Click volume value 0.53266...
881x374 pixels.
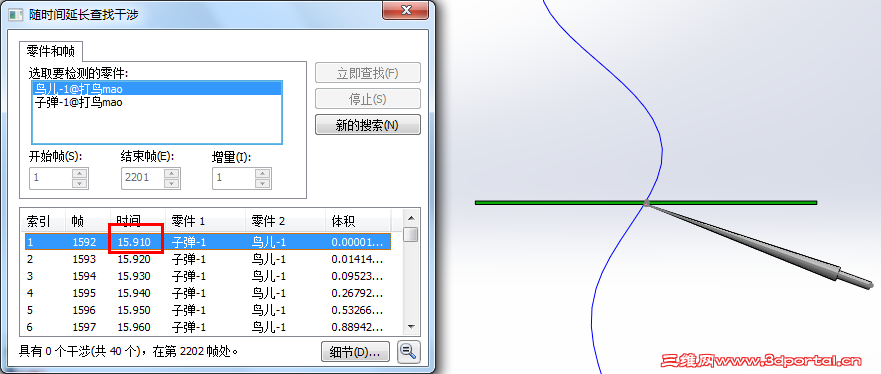point(357,310)
